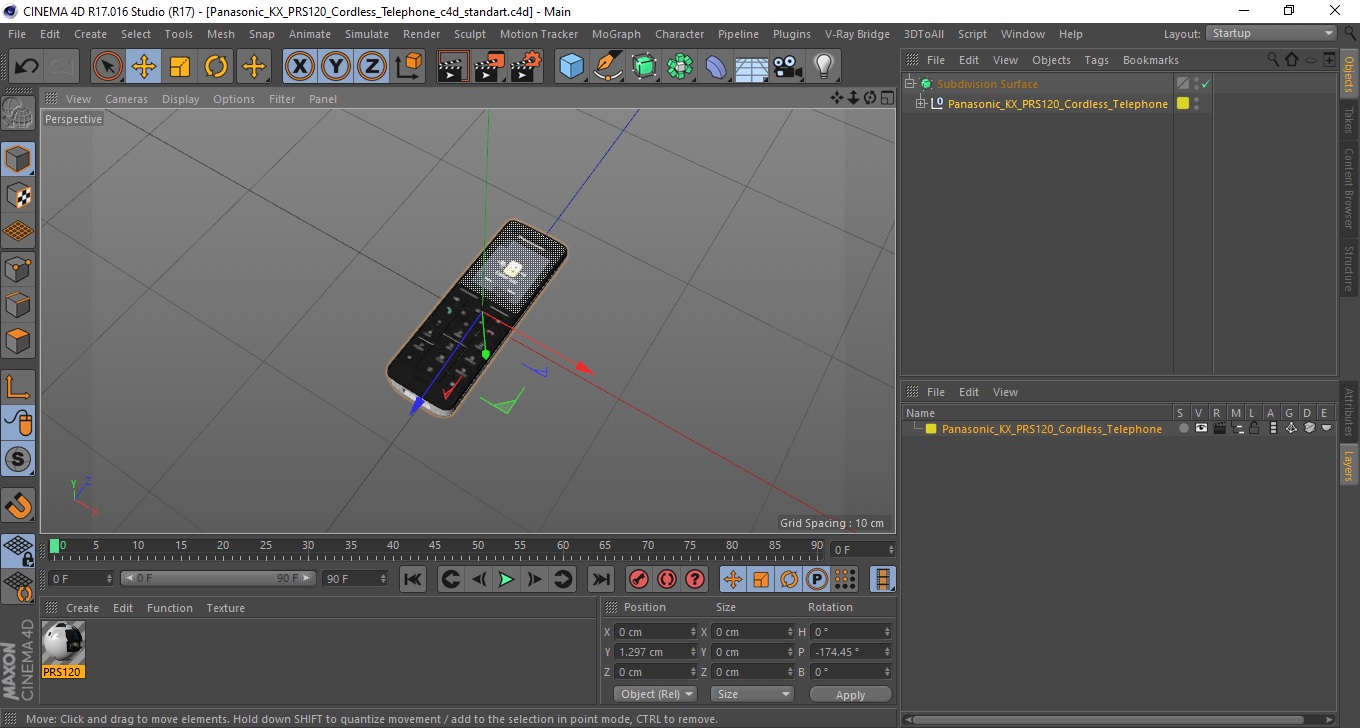
Task: Add a light object
Action: point(823,67)
